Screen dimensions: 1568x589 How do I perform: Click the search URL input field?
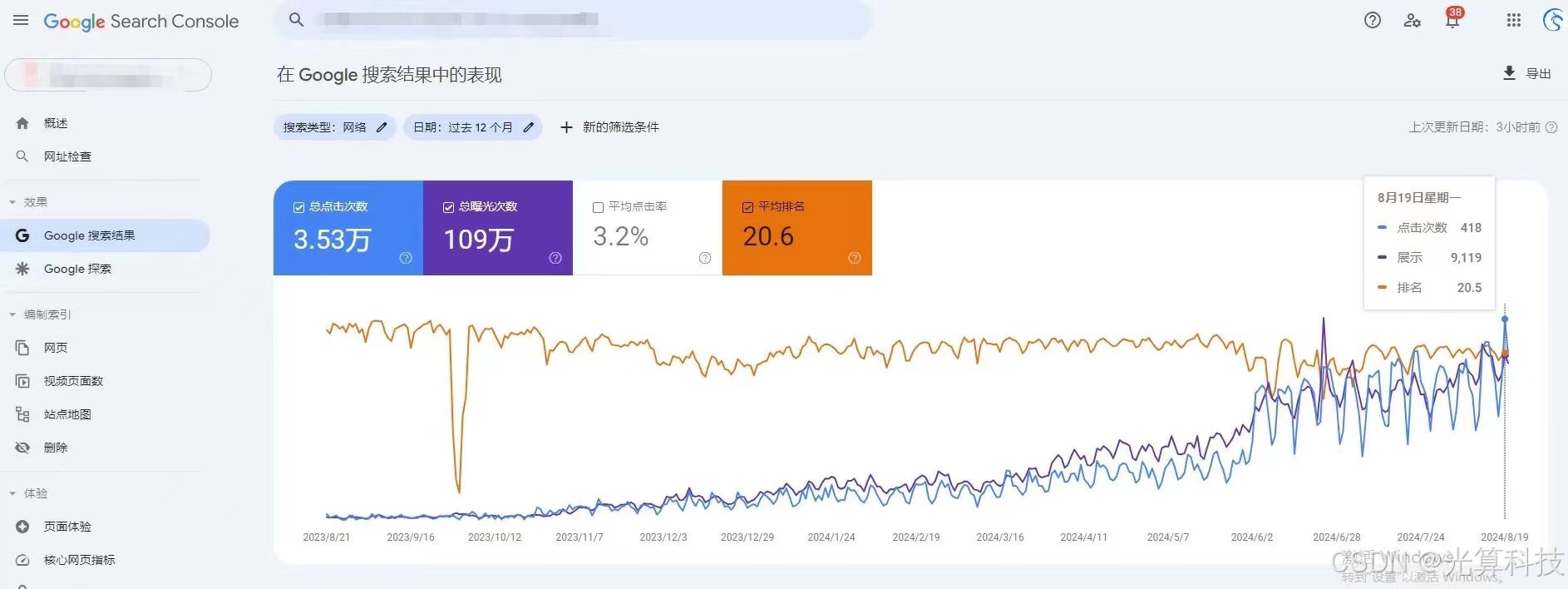574,19
